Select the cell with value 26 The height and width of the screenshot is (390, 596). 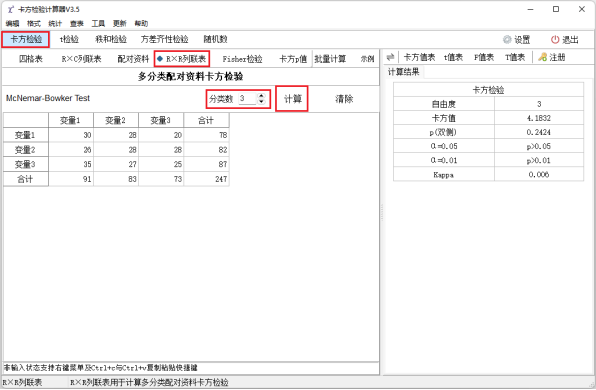(71, 150)
